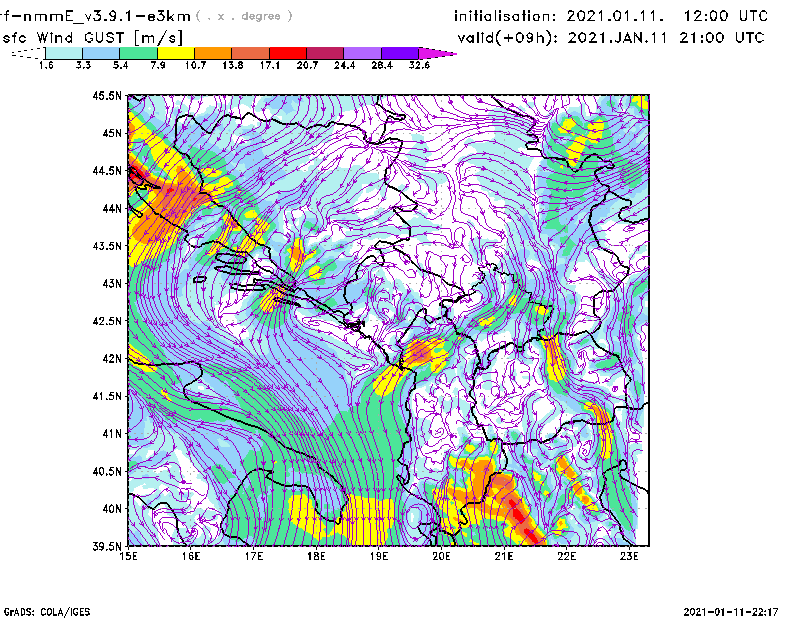Click the light blue legend swatch after 3.3
The image size is (800, 618).
point(101,53)
